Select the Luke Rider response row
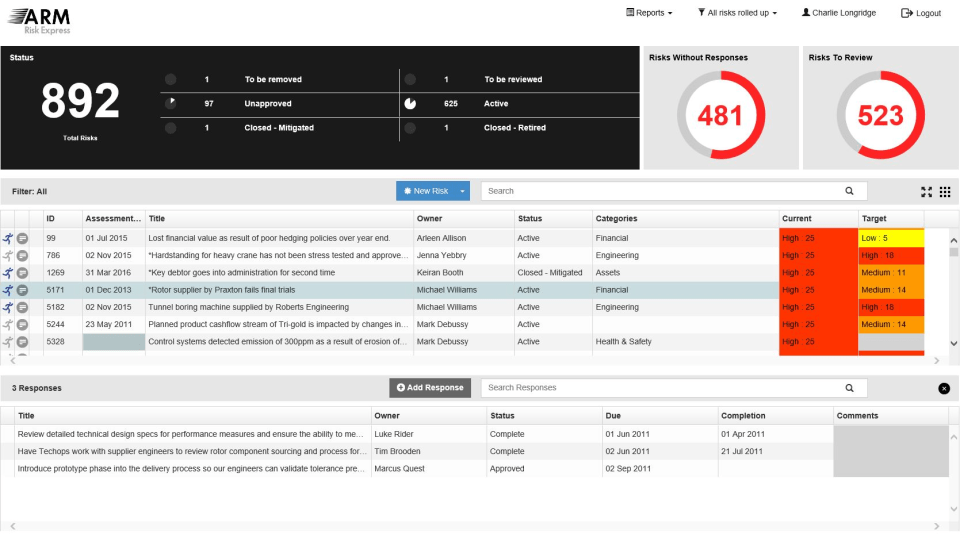Viewport: 960px width, 534px height. click(x=474, y=434)
